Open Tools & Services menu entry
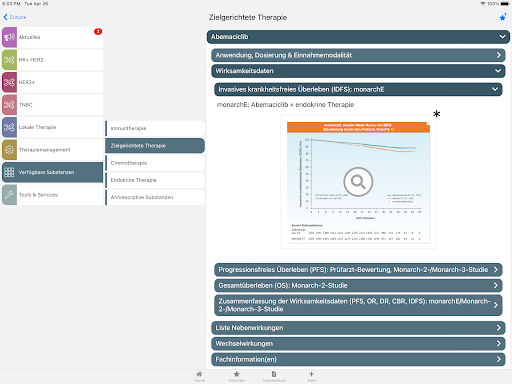This screenshot has width=512, height=384. (53, 195)
